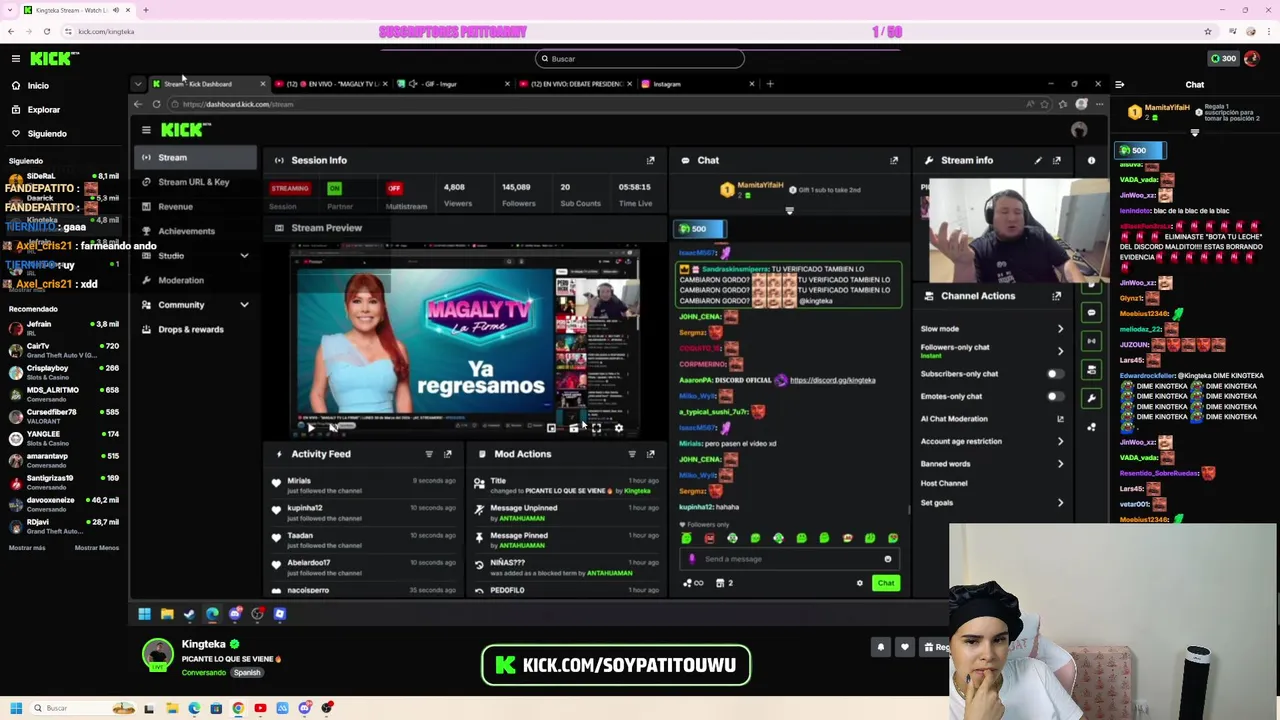Click Inicio in Kick left sidebar
The width and height of the screenshot is (1280, 720).
coord(38,86)
